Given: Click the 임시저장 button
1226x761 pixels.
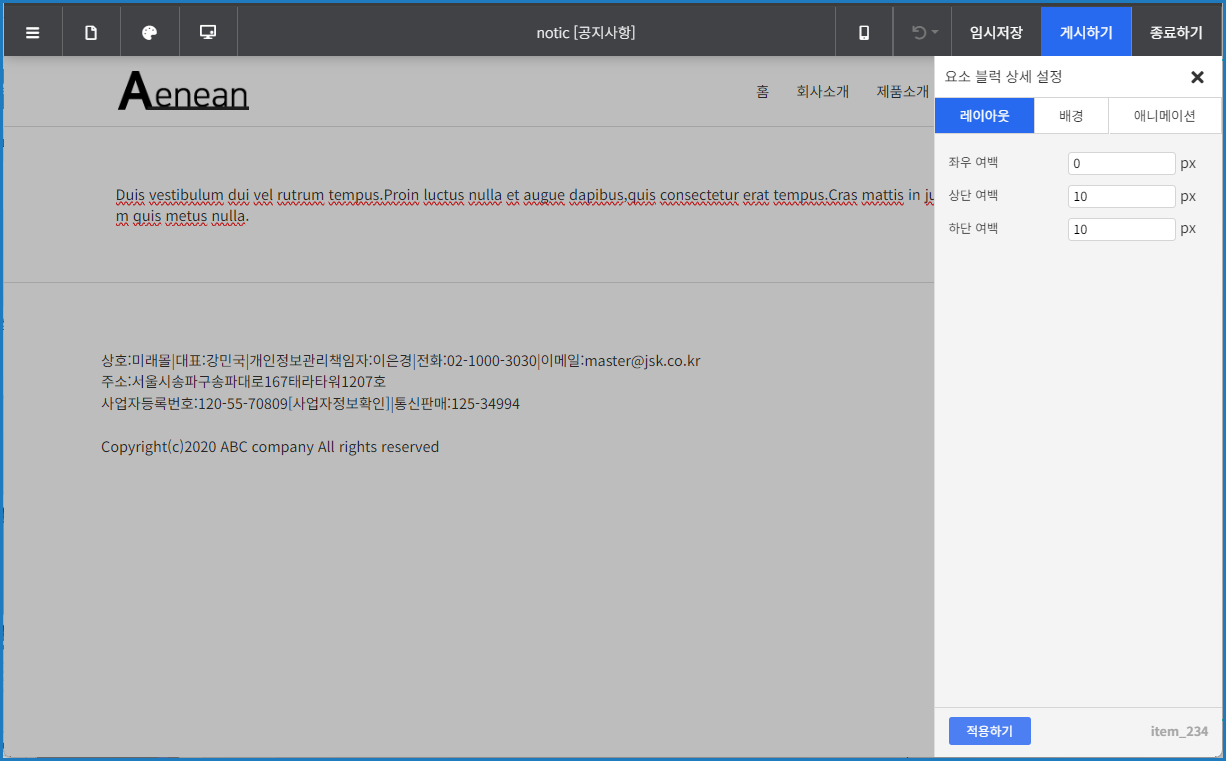Looking at the screenshot, I should (996, 32).
